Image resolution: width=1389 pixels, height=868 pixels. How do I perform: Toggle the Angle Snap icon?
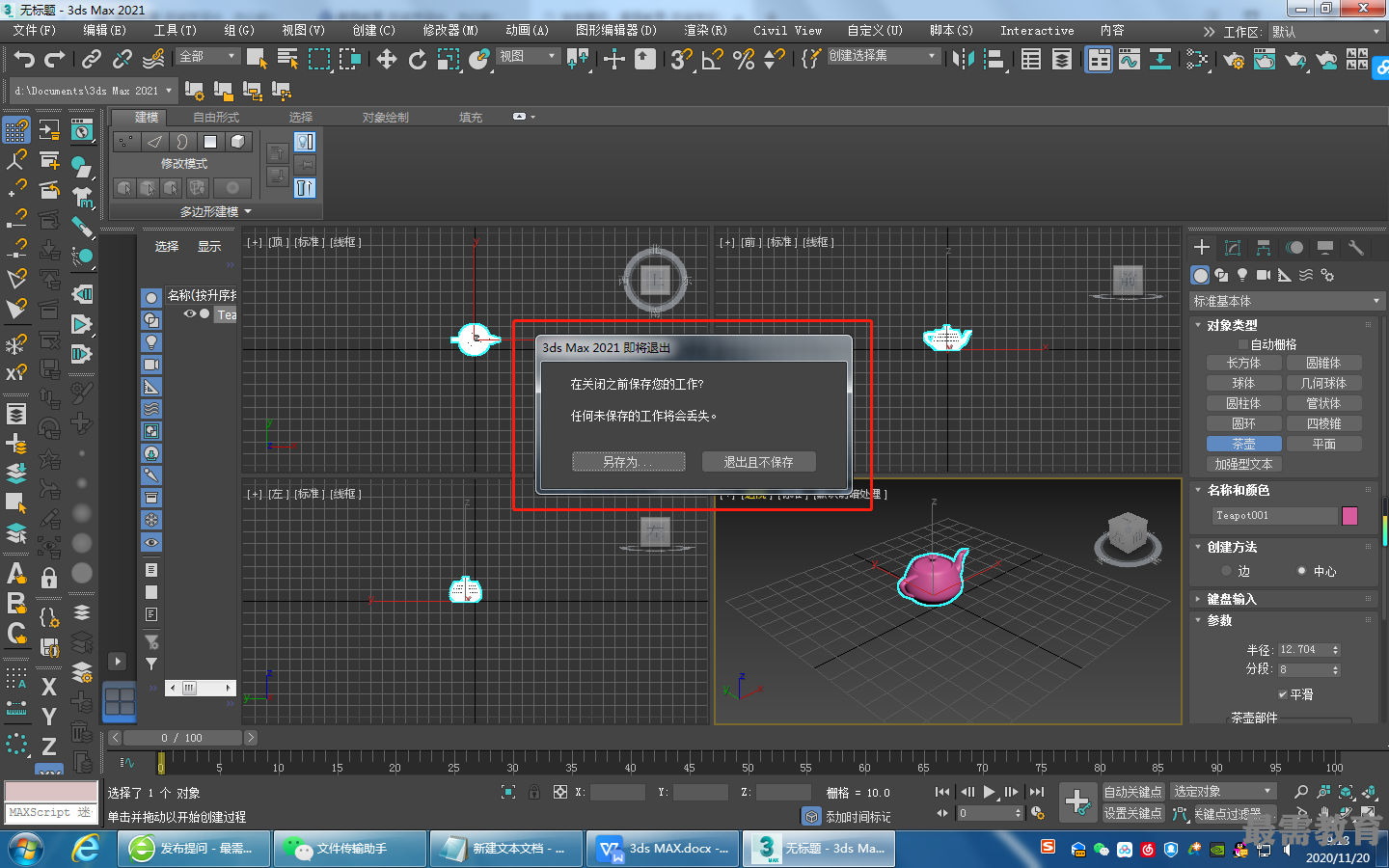[x=712, y=59]
